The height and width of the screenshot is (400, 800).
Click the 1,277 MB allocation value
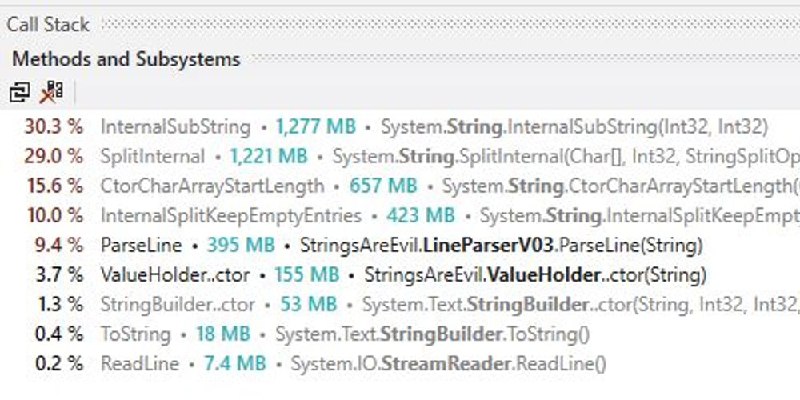pos(315,127)
